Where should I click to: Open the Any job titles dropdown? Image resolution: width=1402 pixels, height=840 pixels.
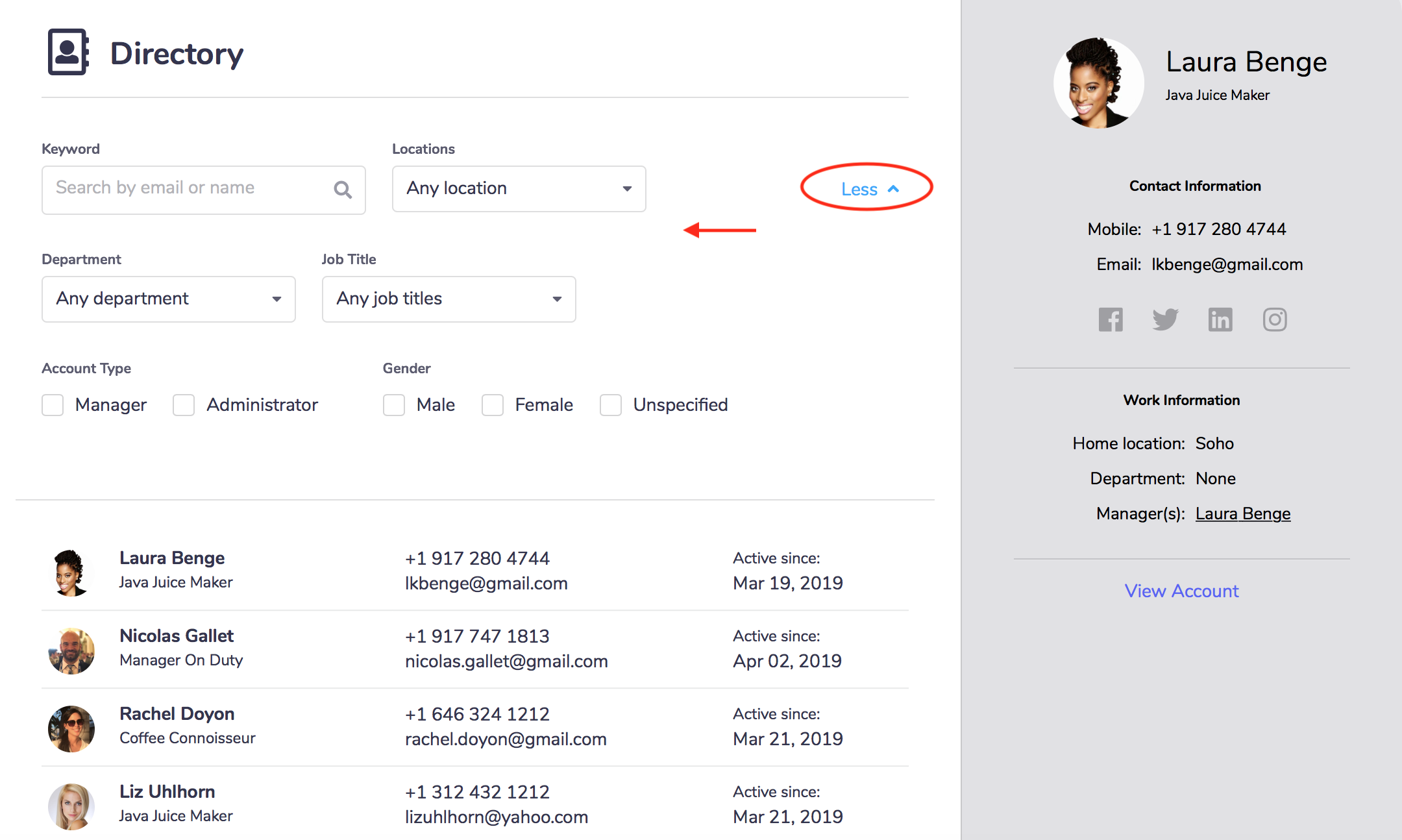(449, 299)
